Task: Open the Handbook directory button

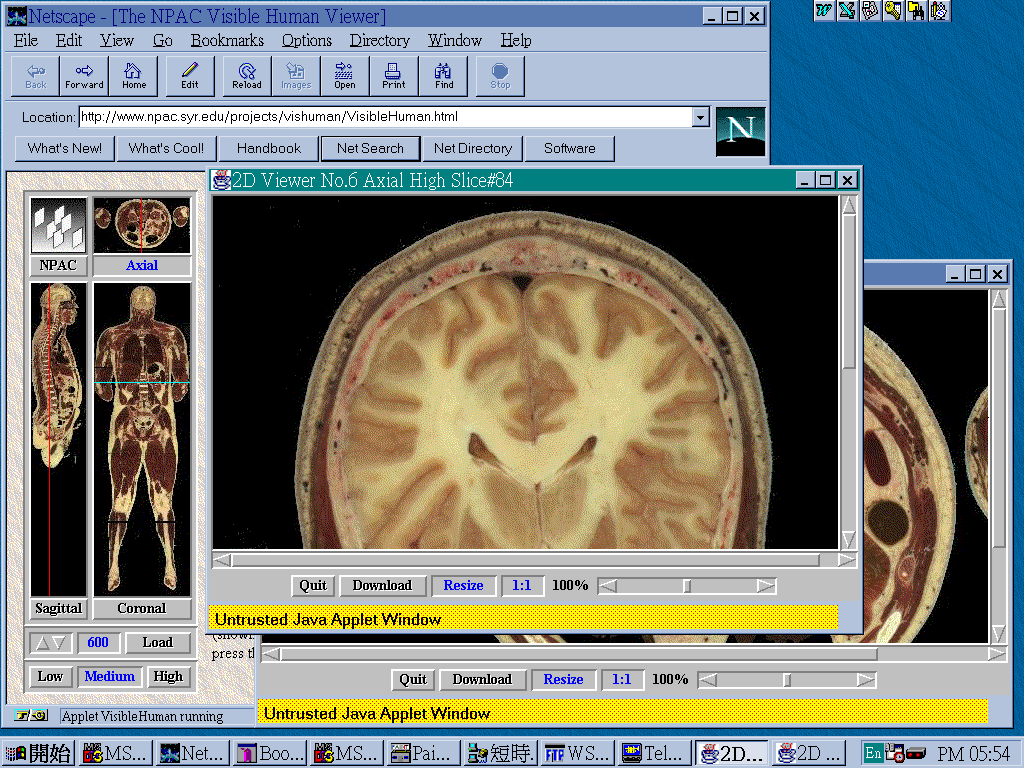Action: [269, 148]
